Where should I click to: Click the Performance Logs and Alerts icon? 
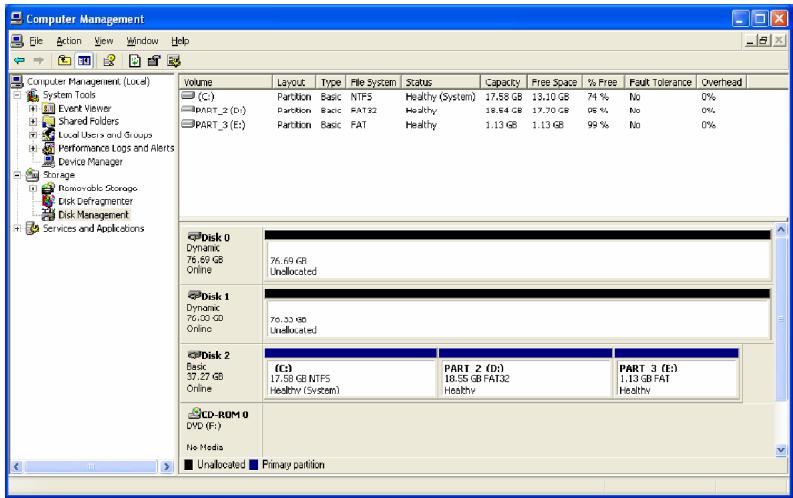pyautogui.click(x=49, y=148)
